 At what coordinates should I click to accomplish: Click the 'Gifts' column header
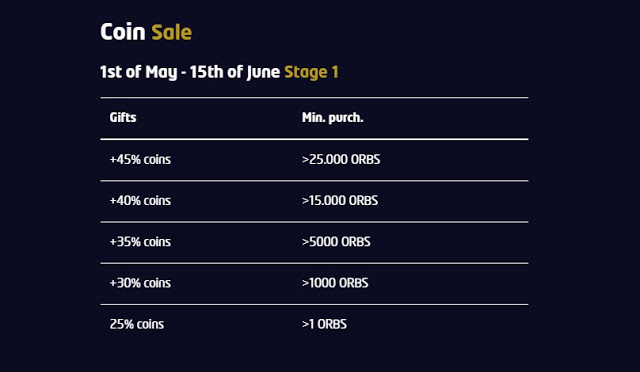(x=123, y=118)
